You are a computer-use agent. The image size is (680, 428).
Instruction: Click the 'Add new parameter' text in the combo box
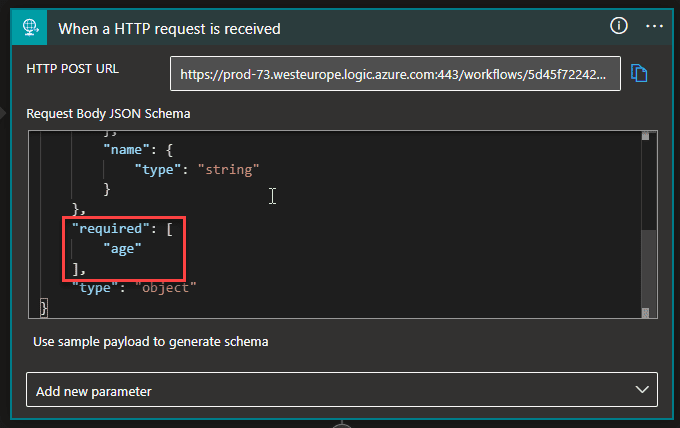tap(93, 391)
